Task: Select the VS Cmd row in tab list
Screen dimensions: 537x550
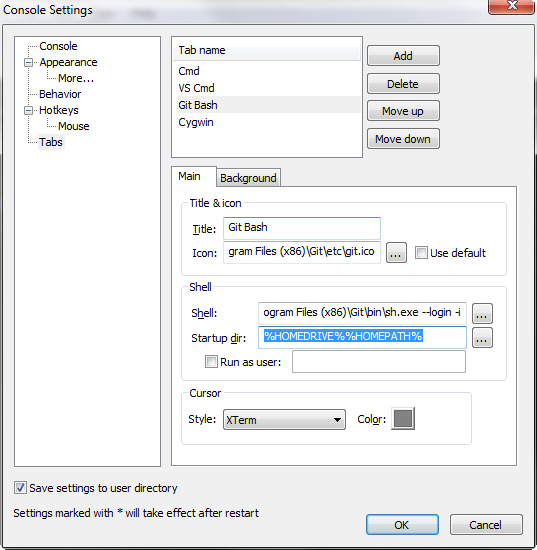Action: 268,88
